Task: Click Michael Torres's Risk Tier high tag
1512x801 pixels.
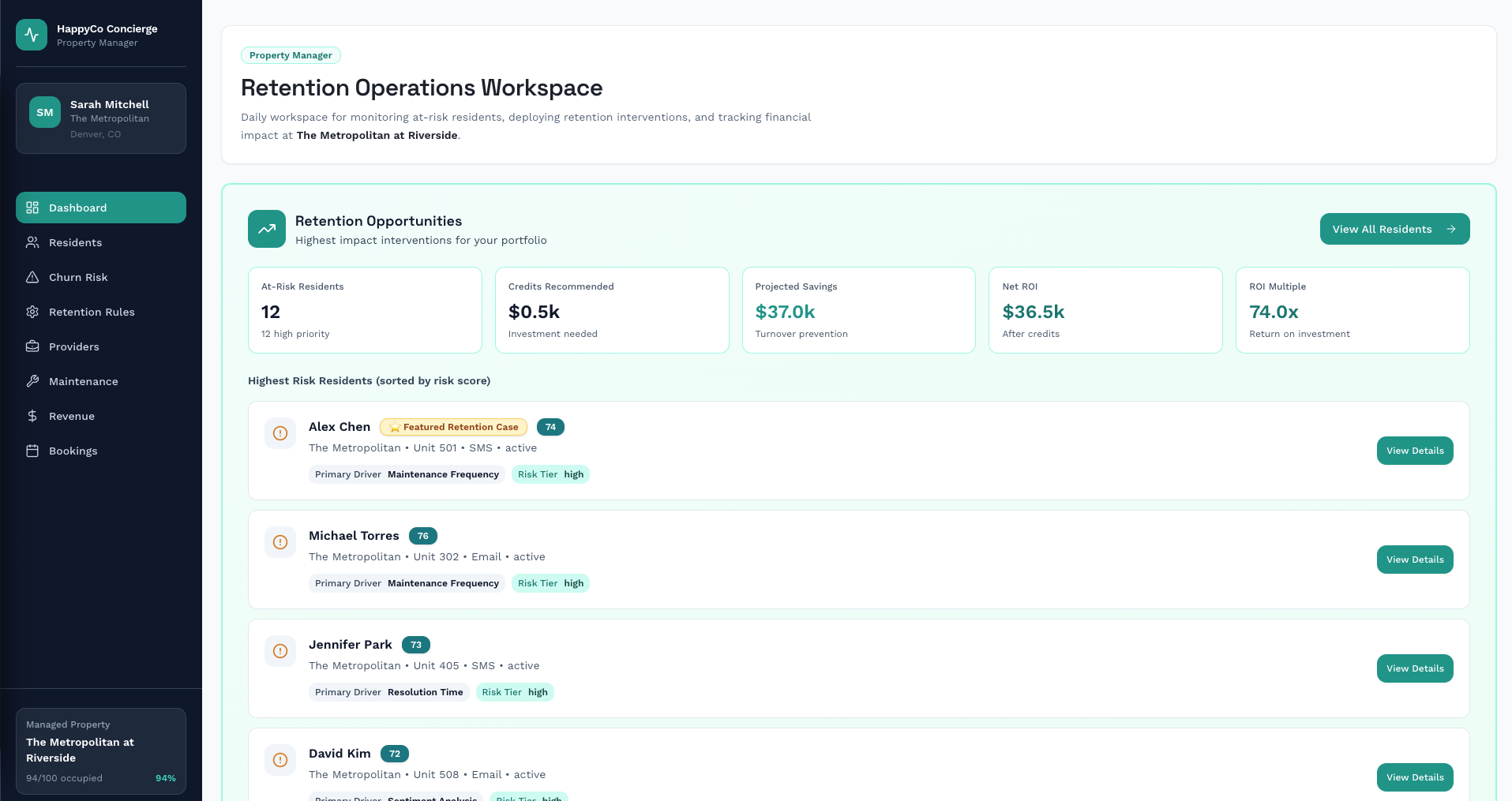Action: click(x=550, y=583)
